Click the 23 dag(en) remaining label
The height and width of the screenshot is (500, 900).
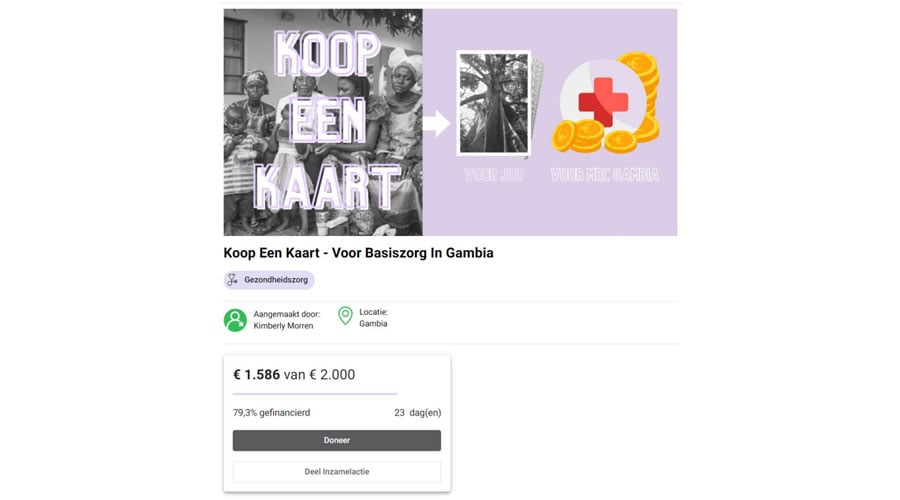point(417,412)
